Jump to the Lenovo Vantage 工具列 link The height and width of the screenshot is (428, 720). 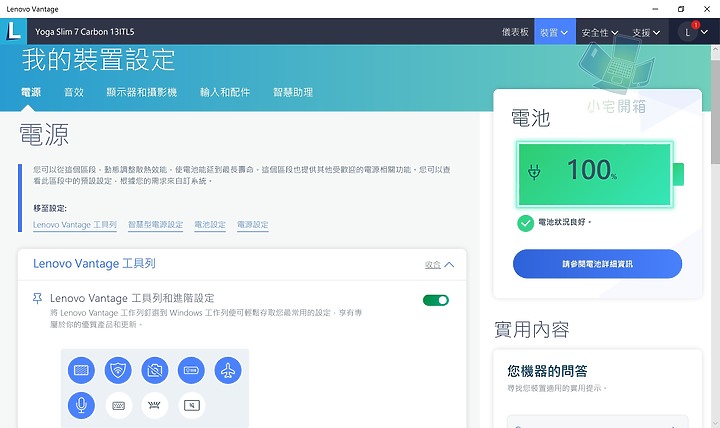(75, 225)
